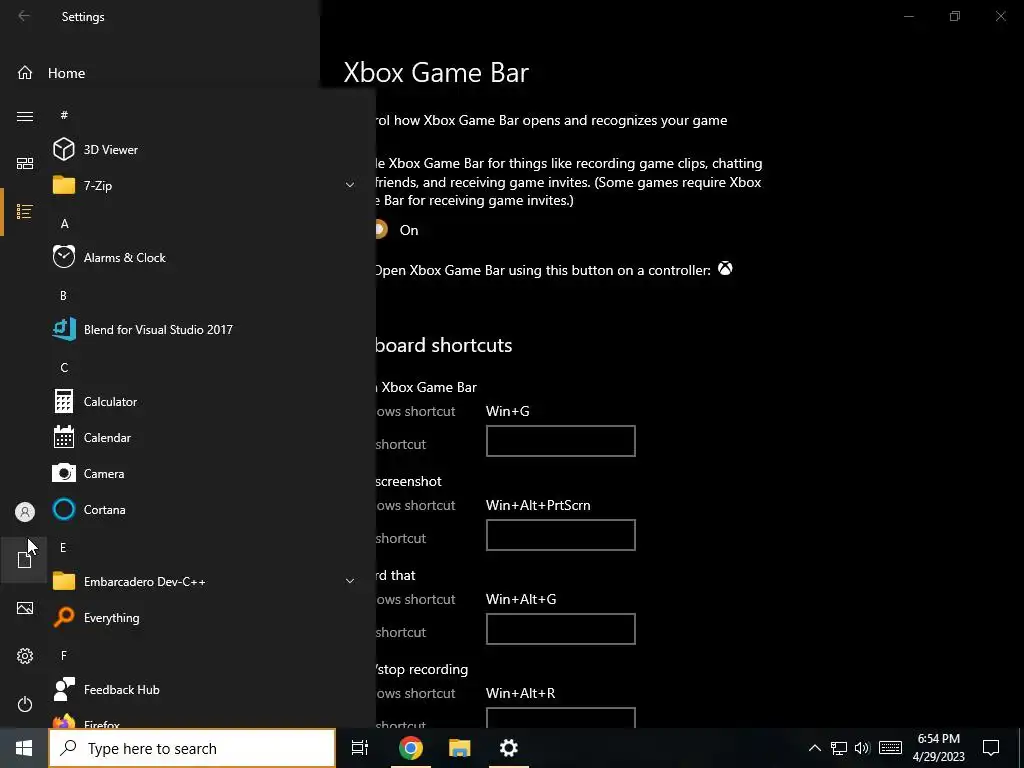
Task: Click shortcut field for Open Xbox Game Bar
Action: pyautogui.click(x=560, y=441)
